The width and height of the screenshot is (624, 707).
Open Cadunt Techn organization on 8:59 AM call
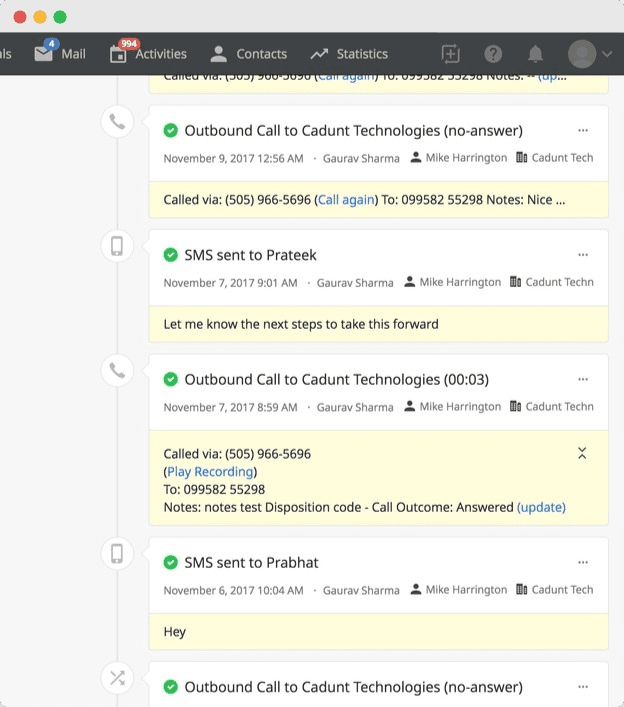[x=551, y=407]
